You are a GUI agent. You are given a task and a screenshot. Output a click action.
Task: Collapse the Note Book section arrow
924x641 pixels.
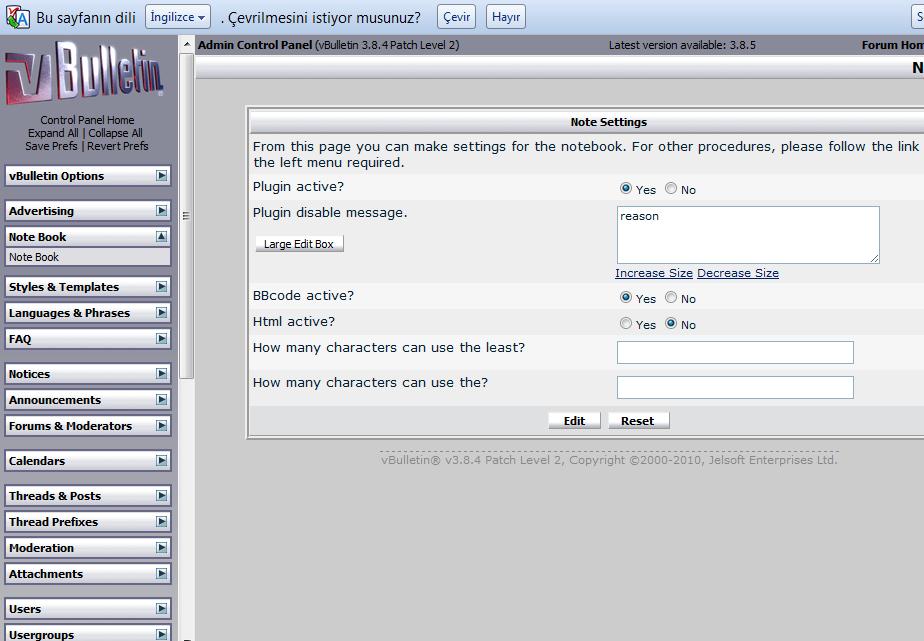[161, 237]
